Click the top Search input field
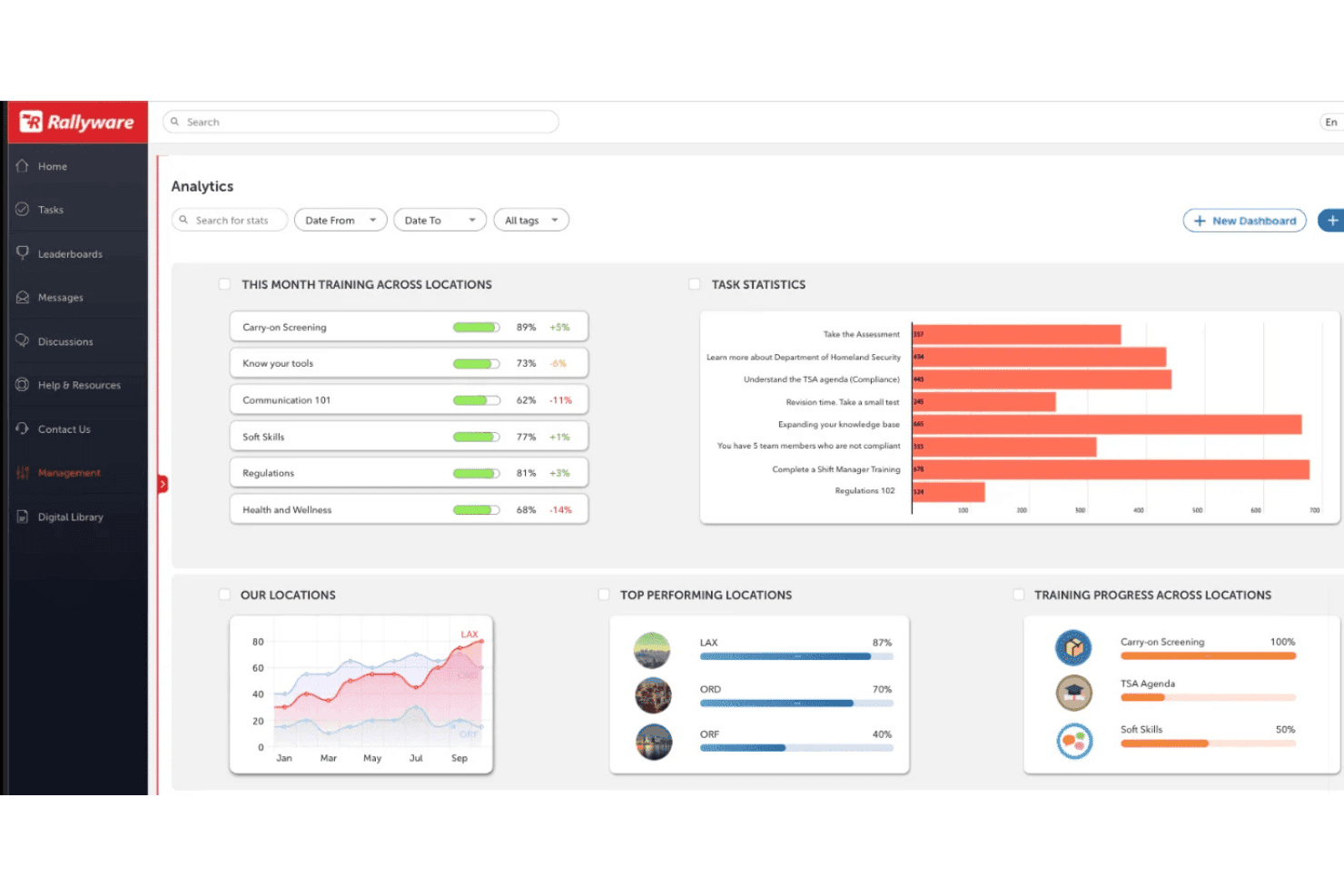 point(361,122)
